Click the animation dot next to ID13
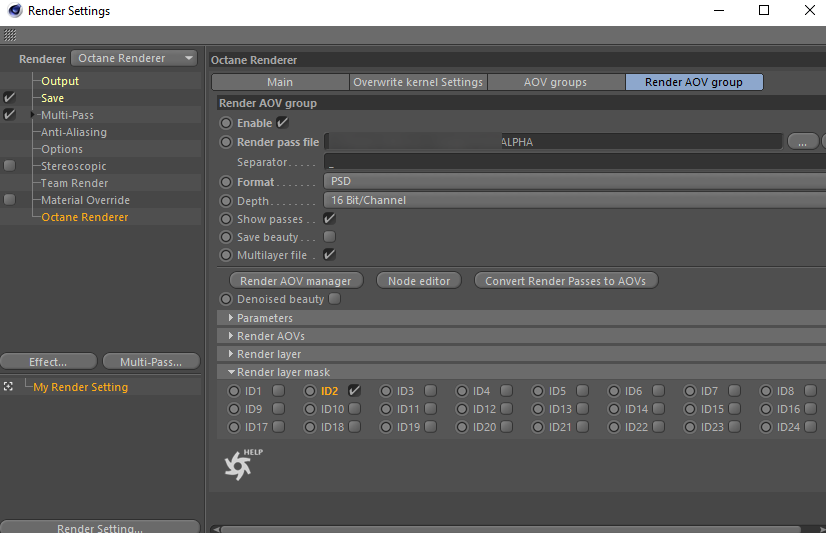The height and width of the screenshot is (533, 826). tap(538, 409)
